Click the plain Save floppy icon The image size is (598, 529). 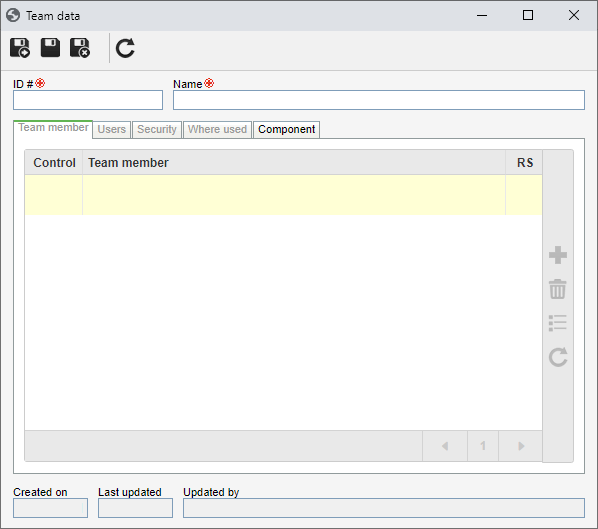[50, 48]
